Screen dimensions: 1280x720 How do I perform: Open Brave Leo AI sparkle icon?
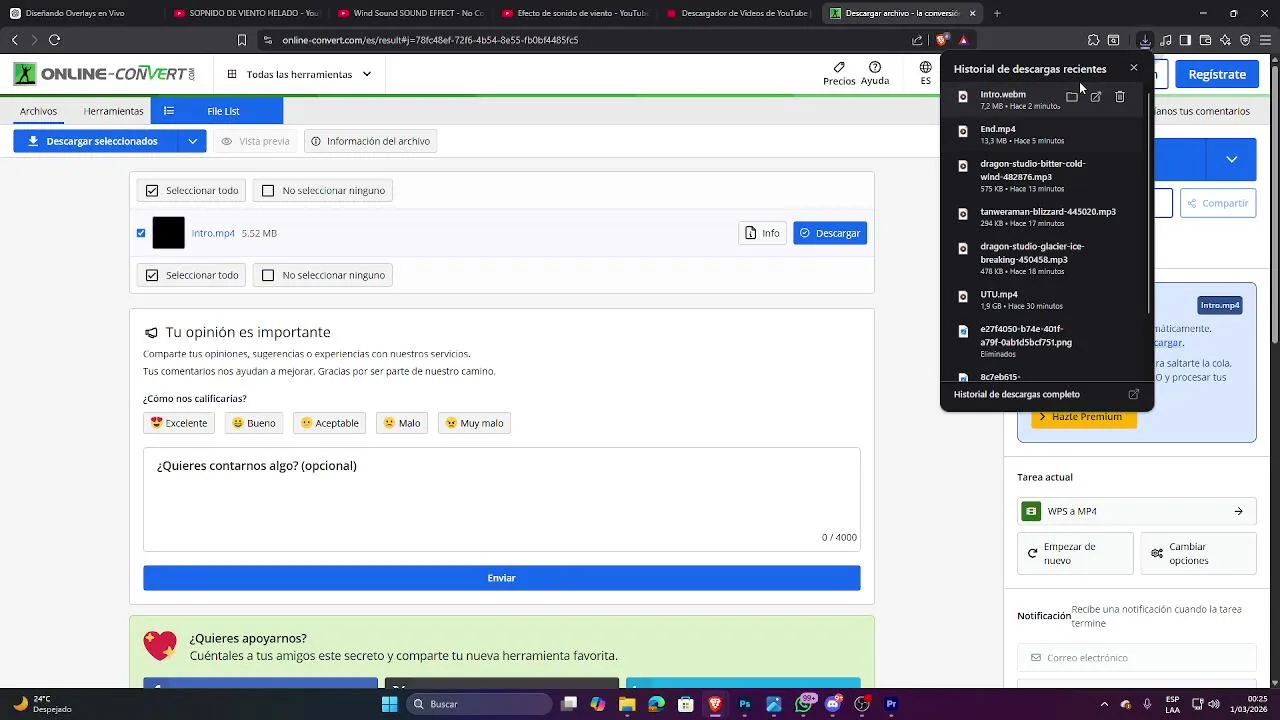tap(1225, 40)
